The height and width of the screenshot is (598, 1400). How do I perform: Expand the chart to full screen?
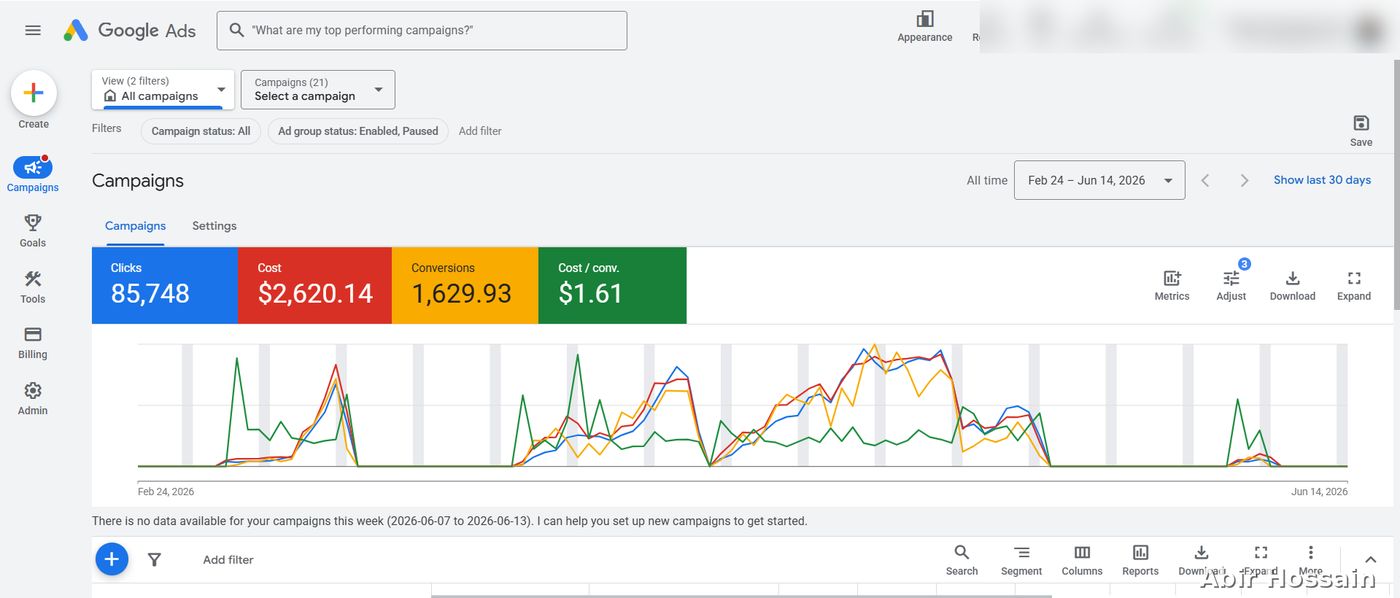tap(1354, 285)
